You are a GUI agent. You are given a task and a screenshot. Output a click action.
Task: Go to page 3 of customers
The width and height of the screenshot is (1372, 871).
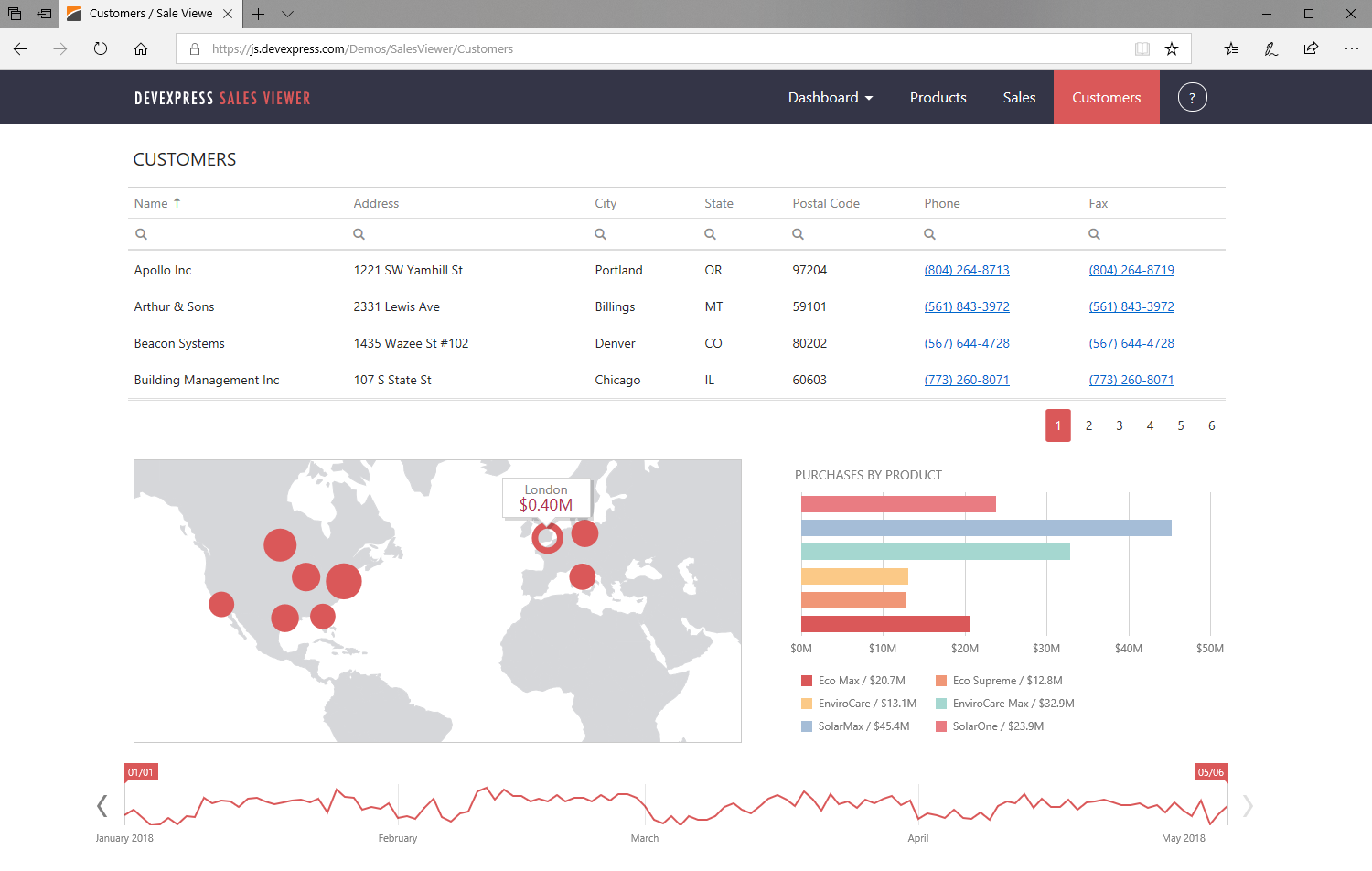pyautogui.click(x=1119, y=425)
